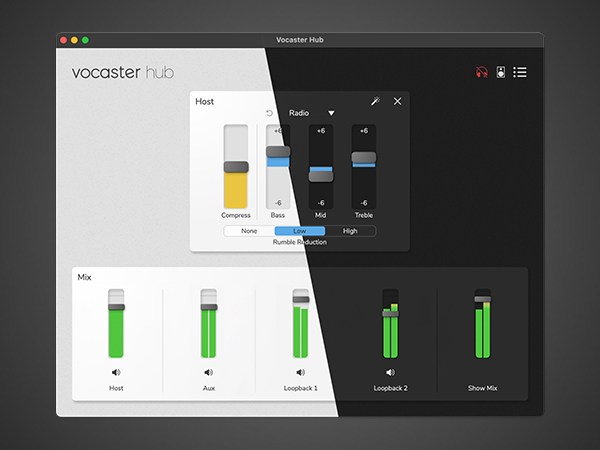This screenshot has width=600, height=450.
Task: Click the Show Mix fader handle
Action: click(x=483, y=299)
